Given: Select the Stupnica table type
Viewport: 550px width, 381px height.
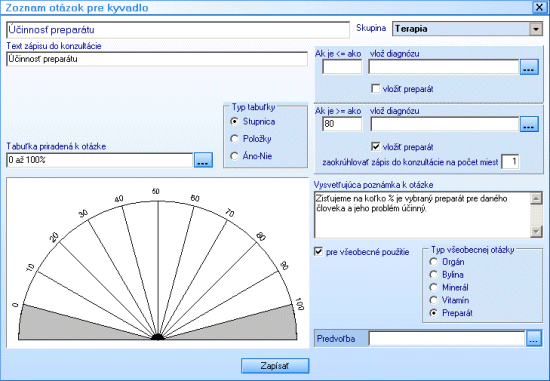Looking at the screenshot, I should 234,121.
